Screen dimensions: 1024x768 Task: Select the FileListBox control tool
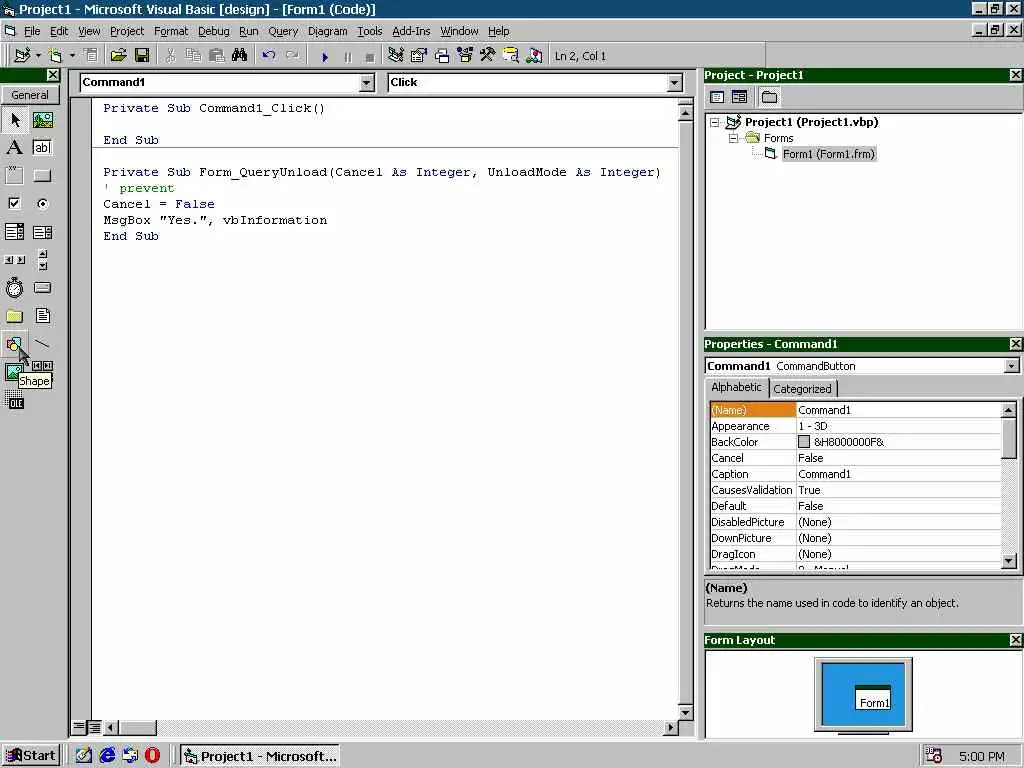click(x=42, y=316)
